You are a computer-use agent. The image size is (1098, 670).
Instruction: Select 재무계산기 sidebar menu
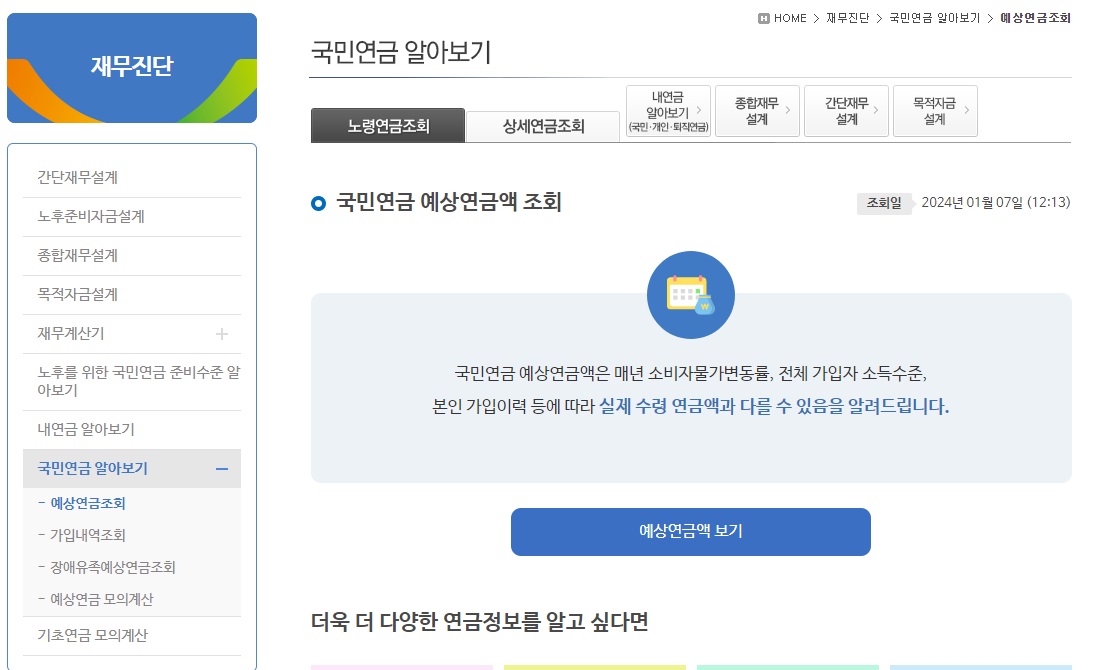tap(132, 334)
